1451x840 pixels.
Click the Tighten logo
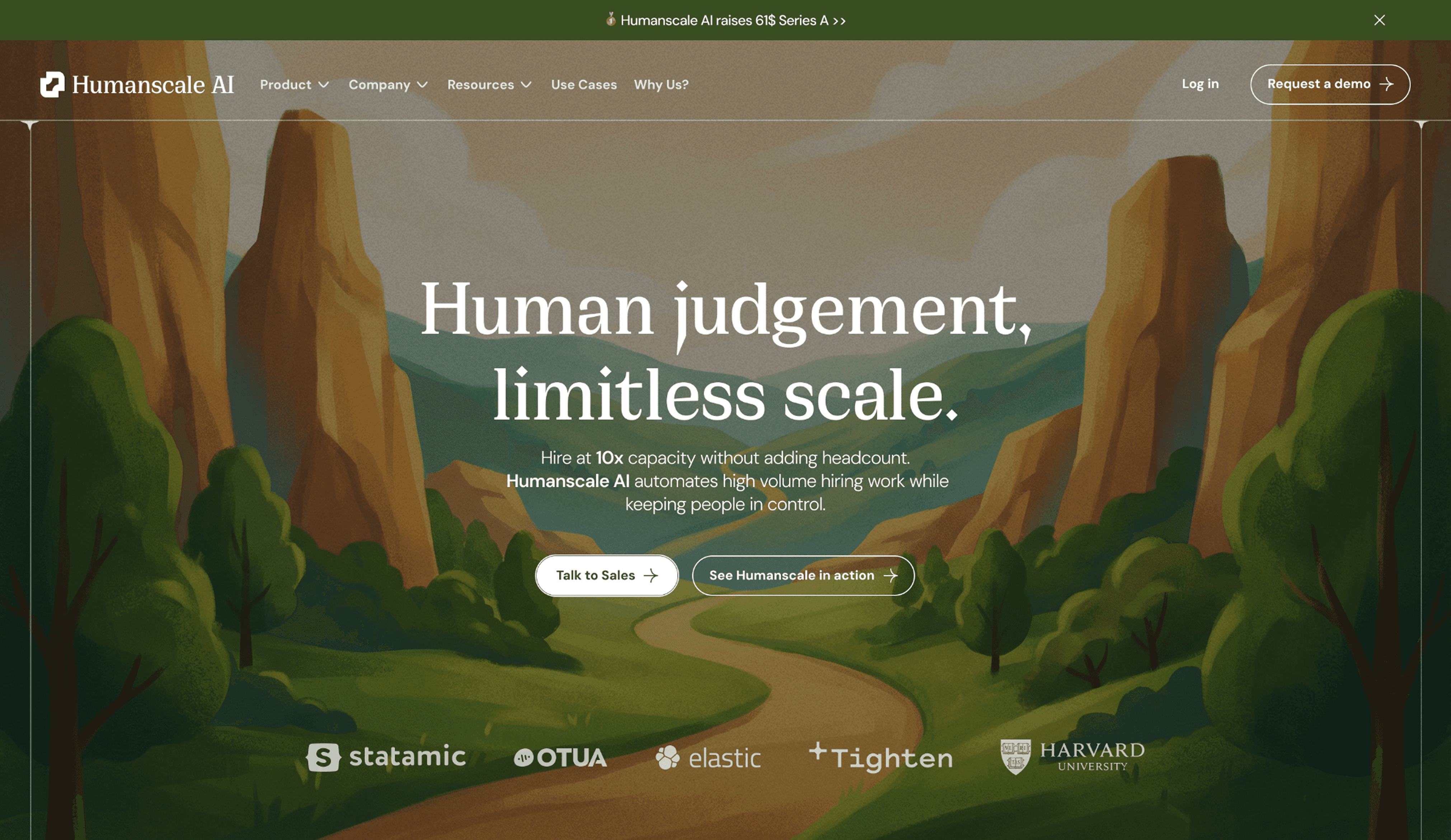click(x=881, y=757)
